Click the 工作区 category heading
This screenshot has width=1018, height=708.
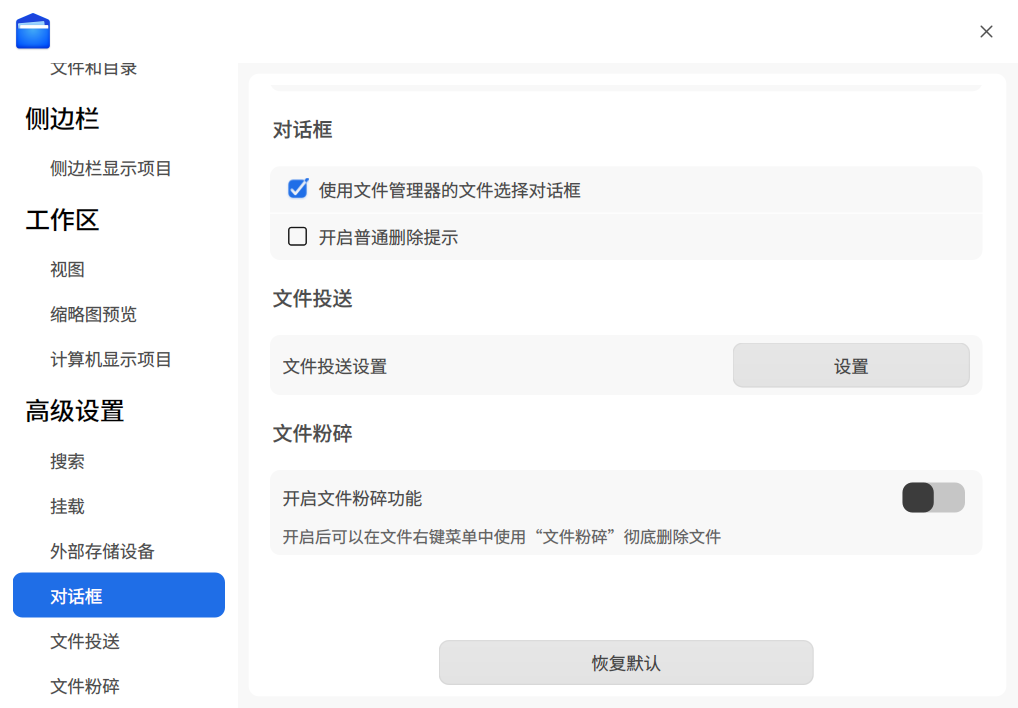tap(62, 220)
